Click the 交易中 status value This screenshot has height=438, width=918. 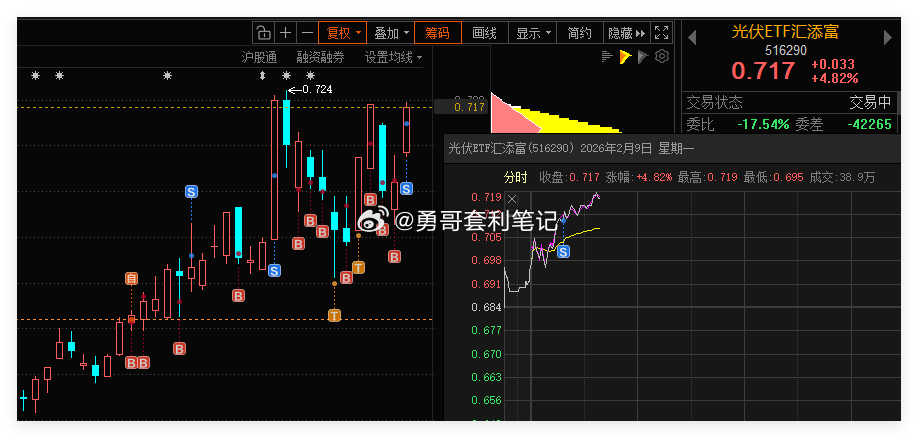[870, 103]
